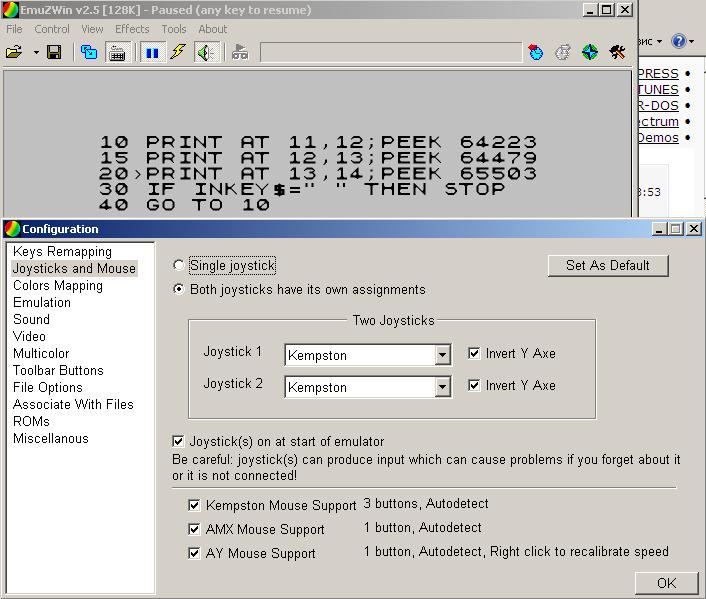
Task: Click the lightning bolt toolbar icon
Action: tap(178, 52)
